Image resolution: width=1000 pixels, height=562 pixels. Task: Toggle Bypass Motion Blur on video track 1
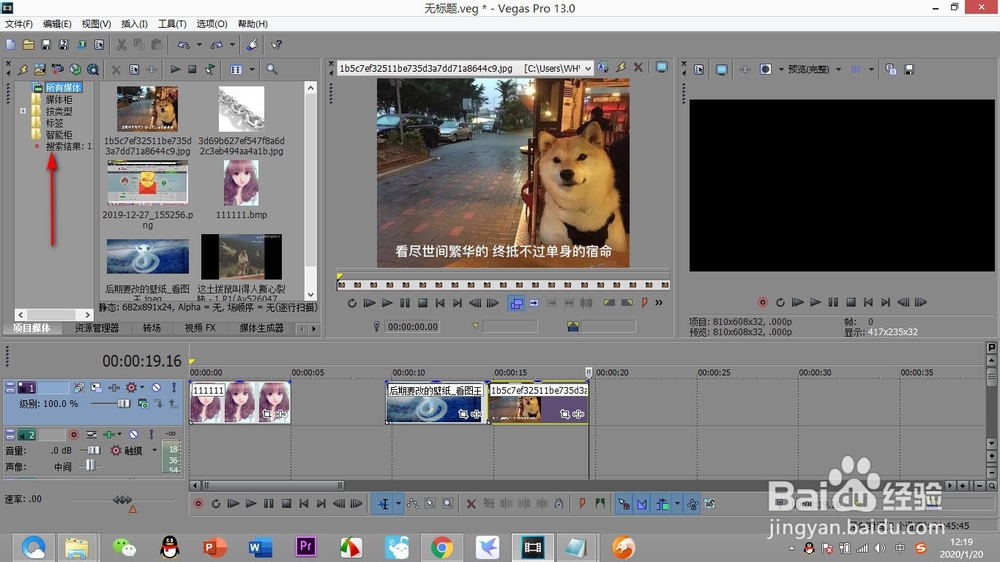click(78, 387)
